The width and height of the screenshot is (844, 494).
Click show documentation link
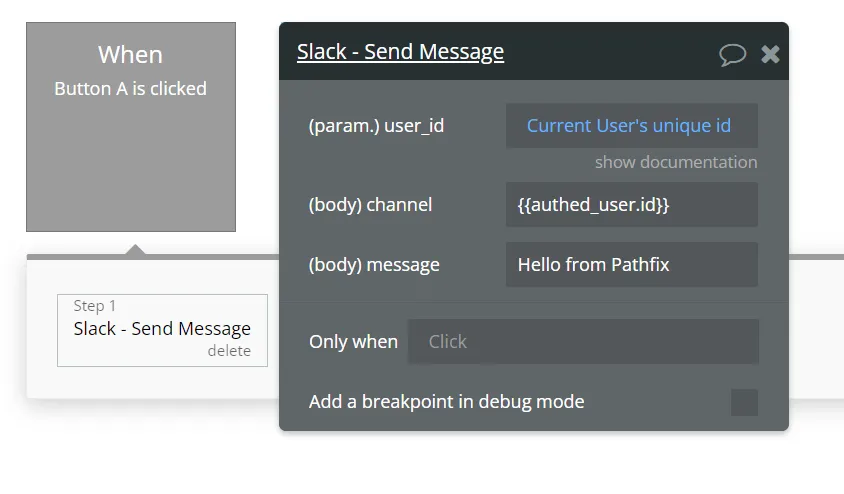(676, 162)
